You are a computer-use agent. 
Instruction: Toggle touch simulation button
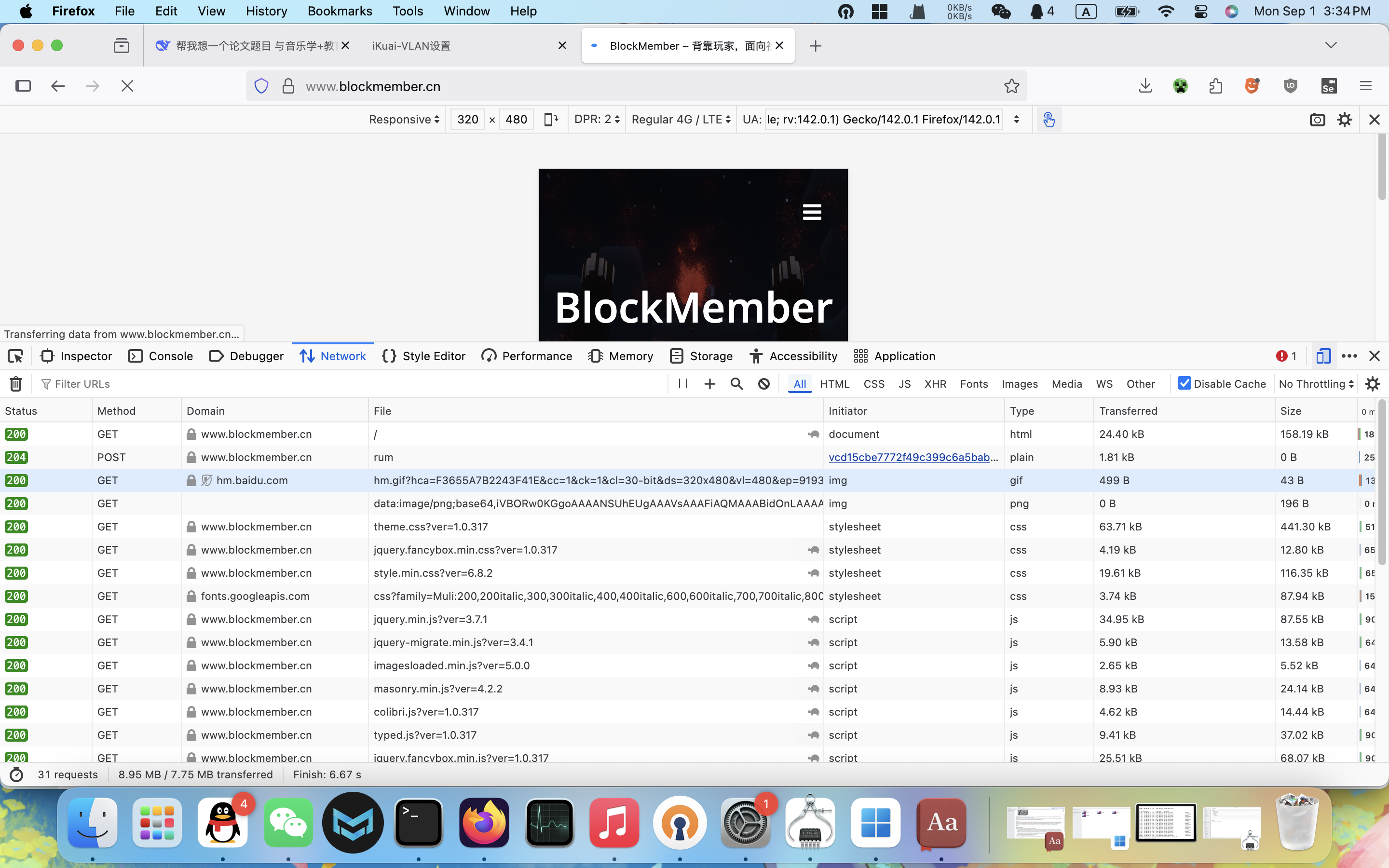click(1049, 120)
